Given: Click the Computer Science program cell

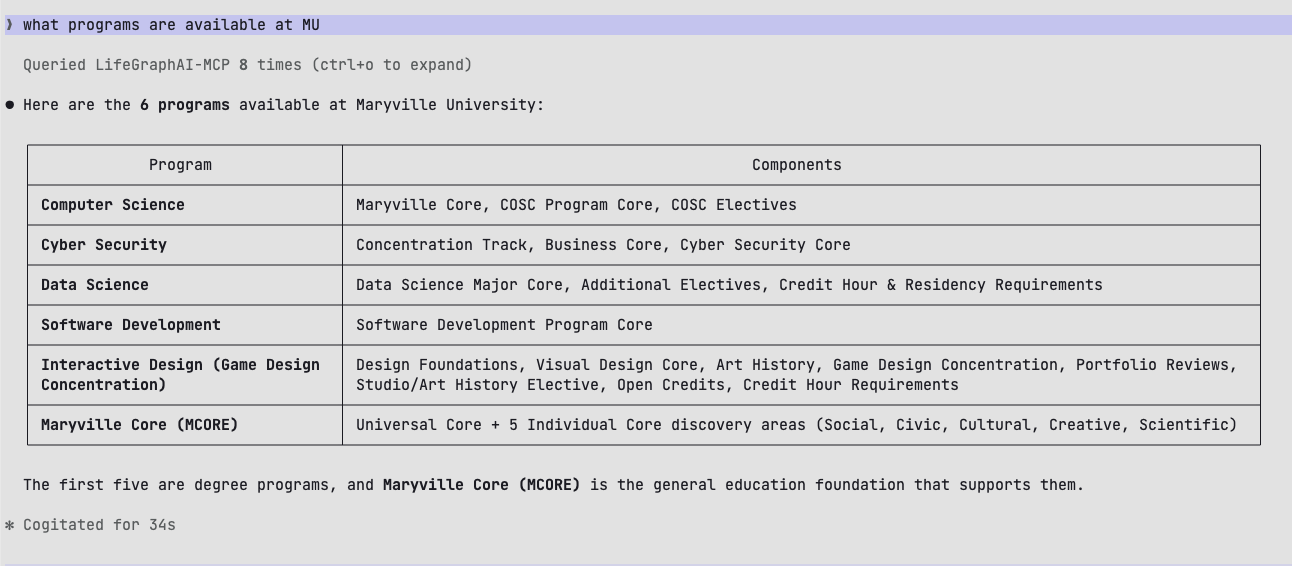Looking at the screenshot, I should [x=113, y=205].
